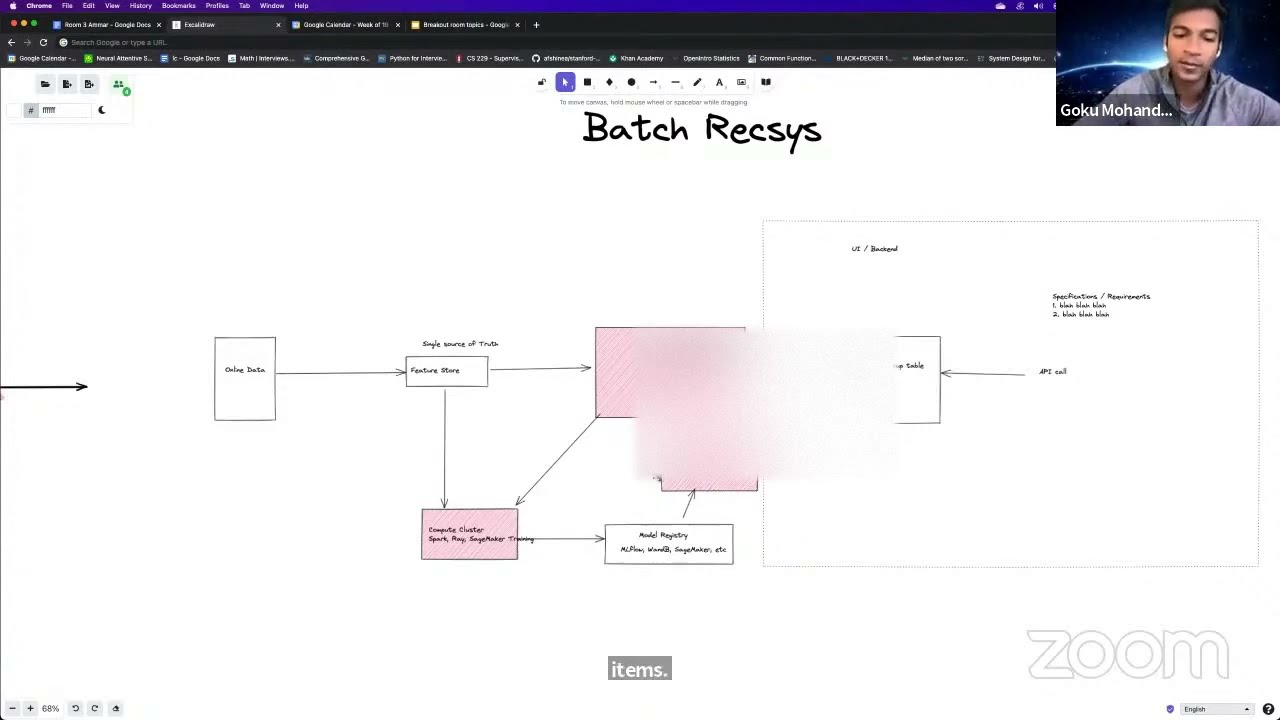Viewport: 1280px width, 720px height.
Task: Open the History menu
Action: (x=140, y=5)
